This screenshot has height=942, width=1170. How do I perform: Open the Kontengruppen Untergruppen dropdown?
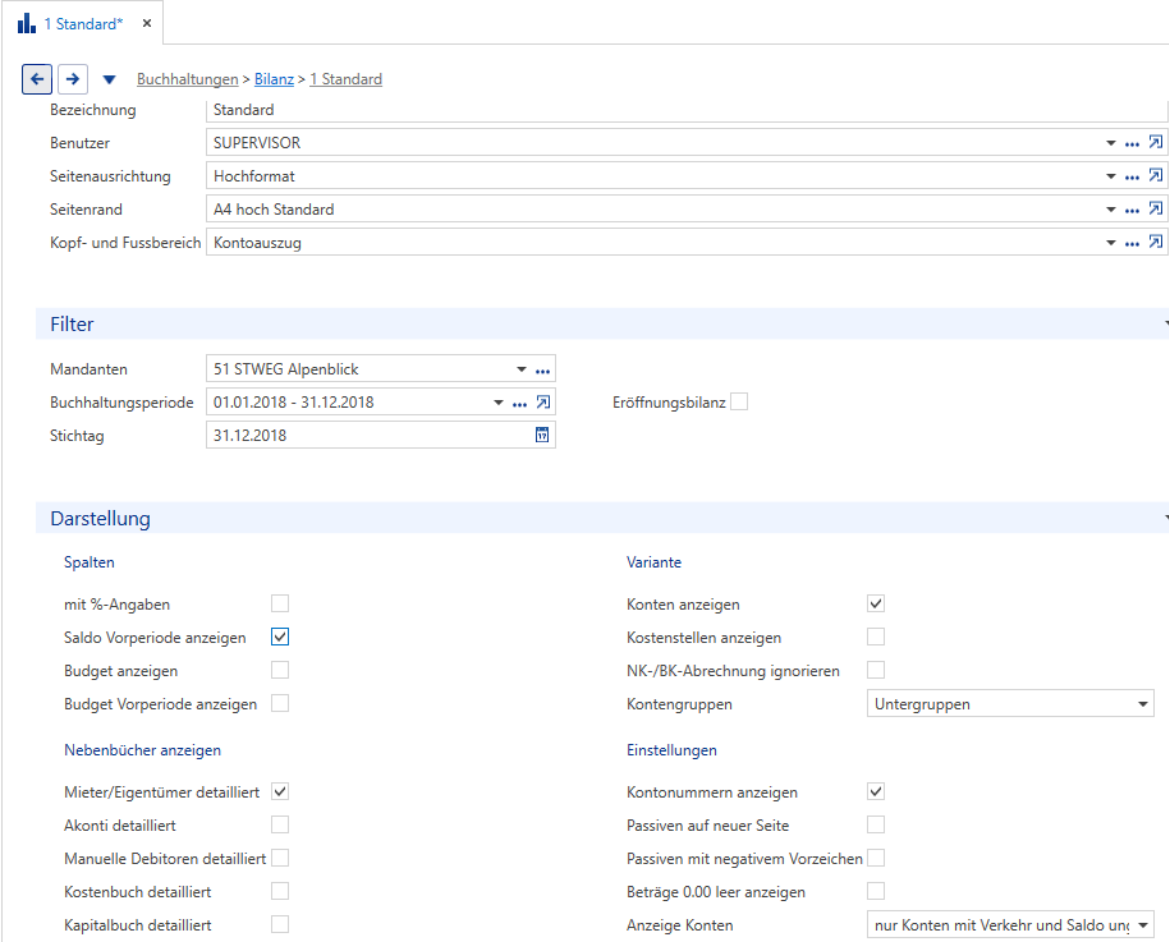coord(1010,704)
